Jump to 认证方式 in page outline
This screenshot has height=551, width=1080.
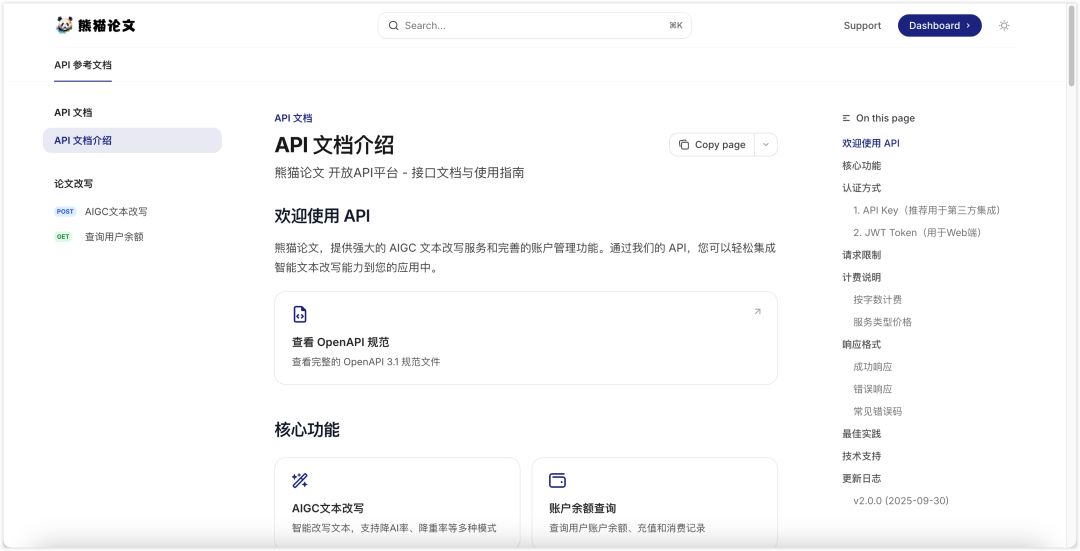tap(861, 188)
